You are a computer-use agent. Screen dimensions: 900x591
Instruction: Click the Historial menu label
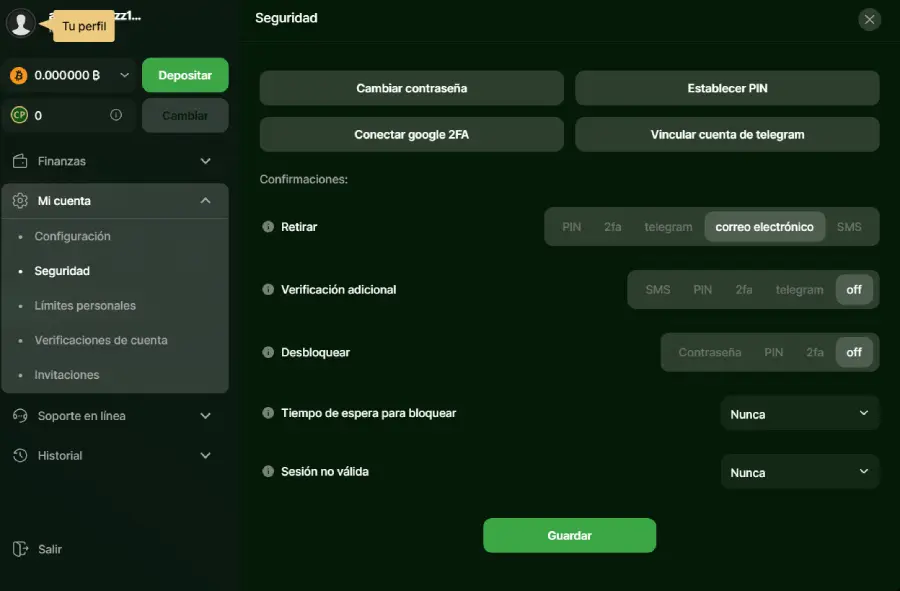click(x=60, y=456)
